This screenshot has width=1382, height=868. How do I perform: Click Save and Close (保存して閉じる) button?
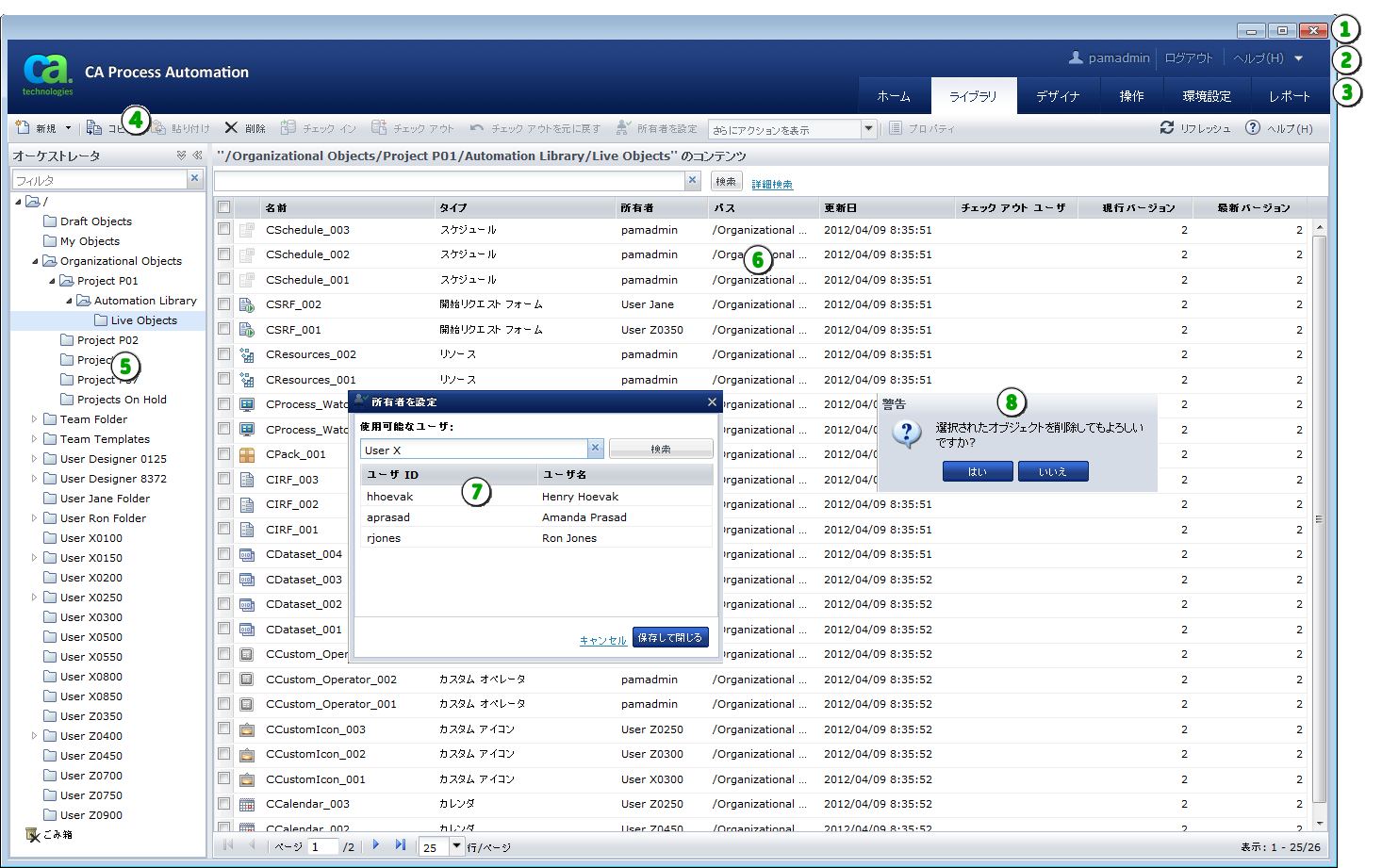[669, 638]
